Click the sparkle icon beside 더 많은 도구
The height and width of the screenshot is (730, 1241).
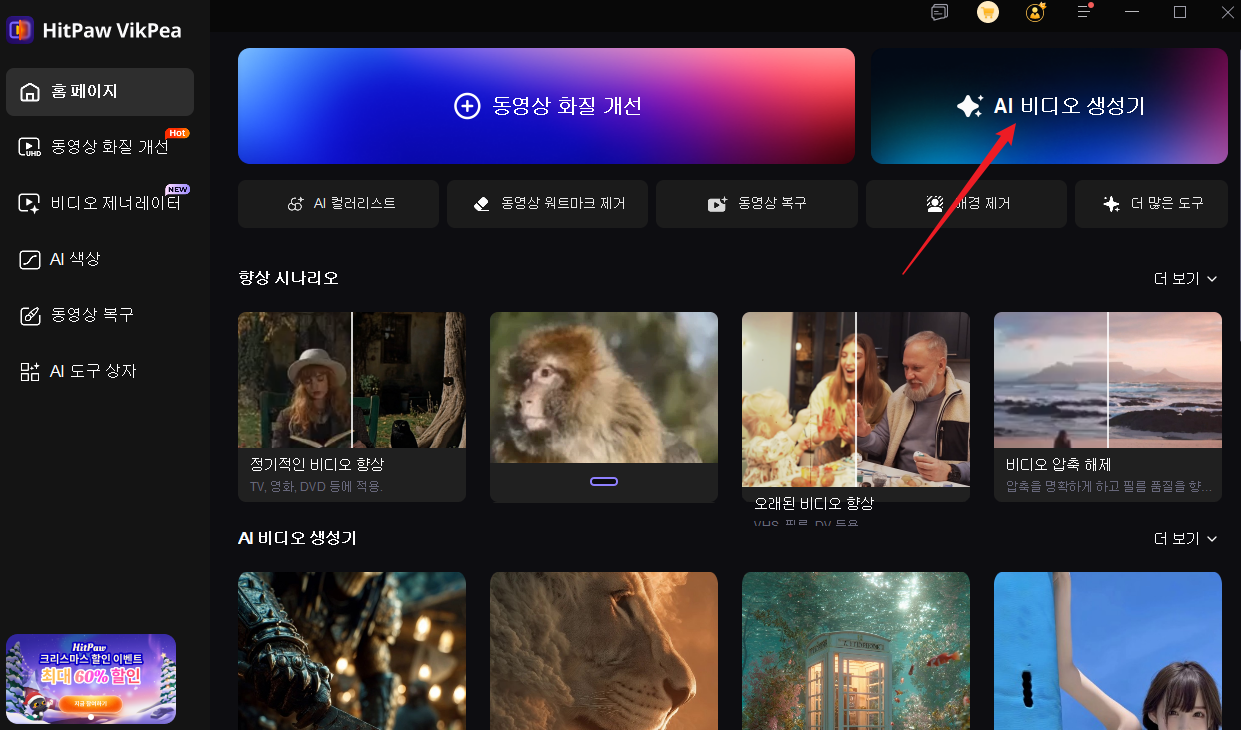click(1111, 204)
